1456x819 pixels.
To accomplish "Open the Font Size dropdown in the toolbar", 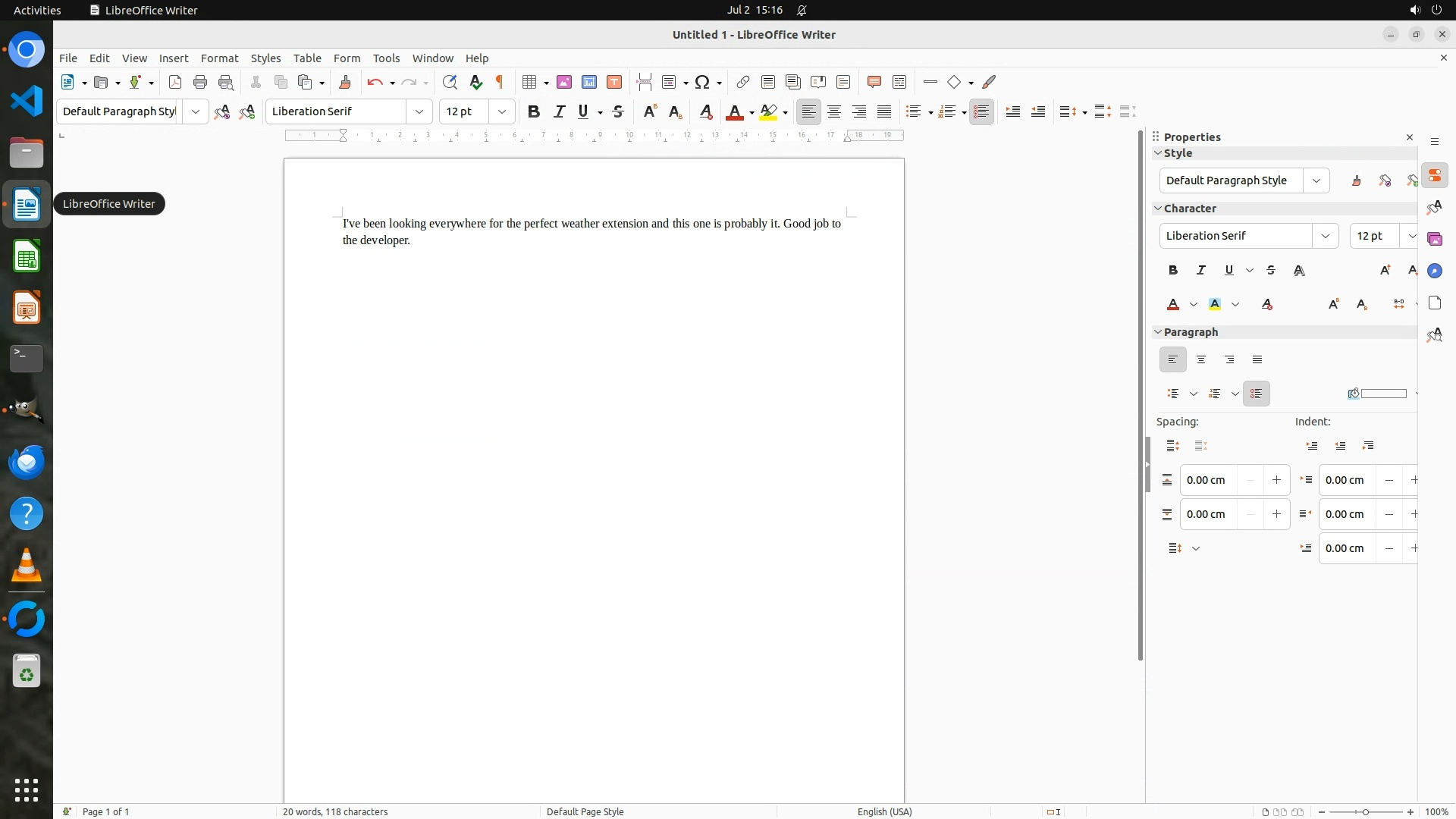I will tap(501, 111).
